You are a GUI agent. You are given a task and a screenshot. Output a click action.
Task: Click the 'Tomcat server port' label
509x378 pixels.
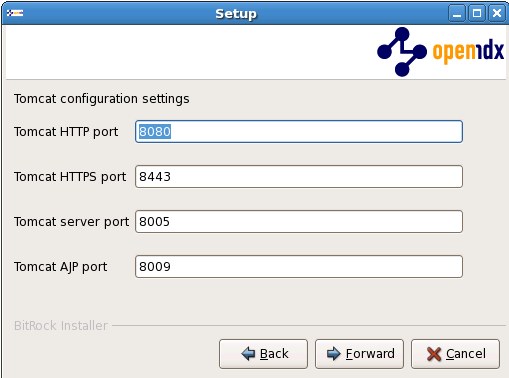pyautogui.click(x=71, y=222)
